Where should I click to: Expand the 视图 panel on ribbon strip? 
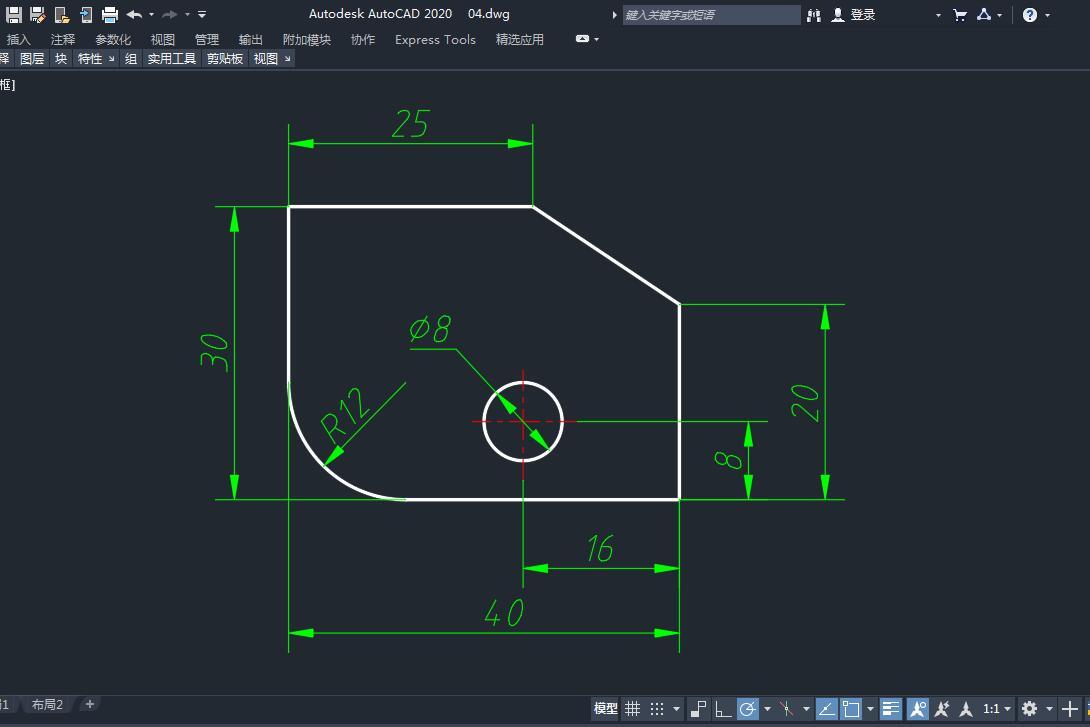tap(272, 59)
